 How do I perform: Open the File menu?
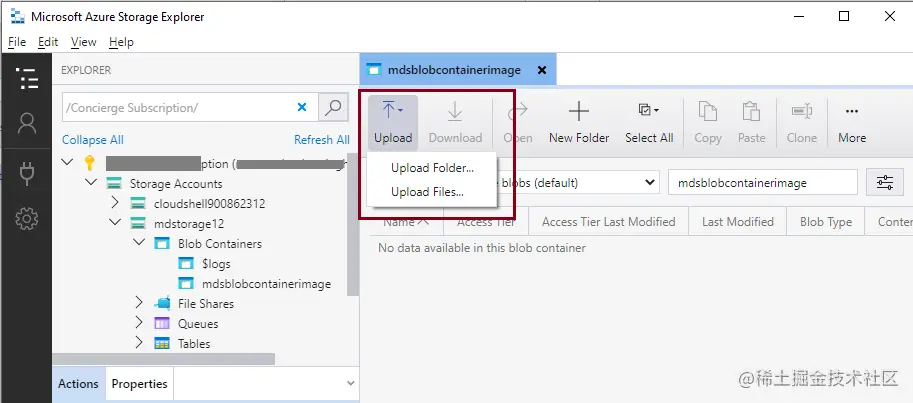[17, 42]
